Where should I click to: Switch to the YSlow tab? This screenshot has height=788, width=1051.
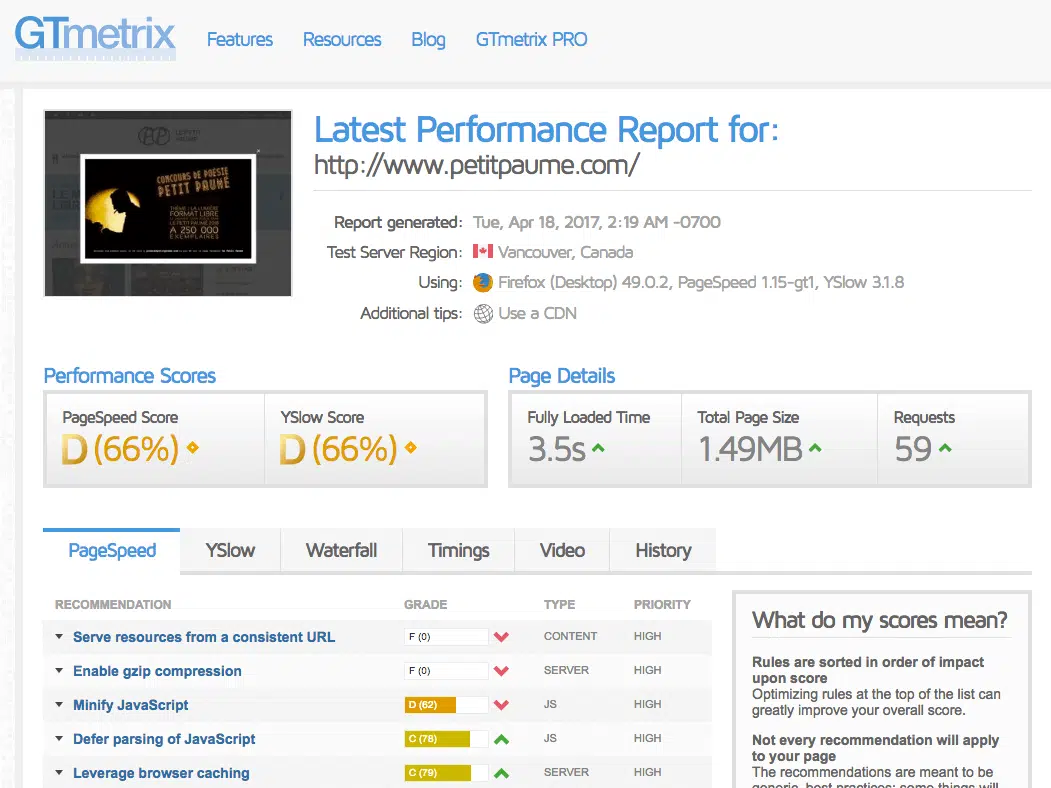(230, 550)
